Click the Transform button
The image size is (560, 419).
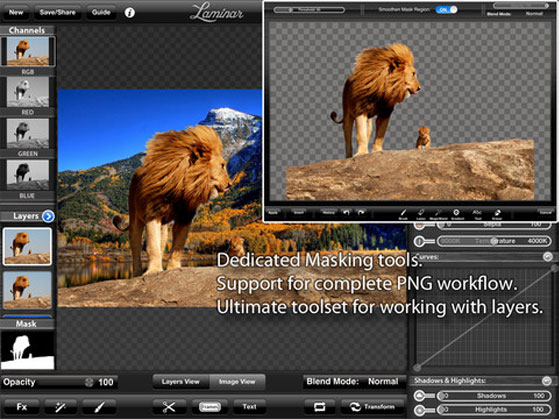click(x=373, y=406)
